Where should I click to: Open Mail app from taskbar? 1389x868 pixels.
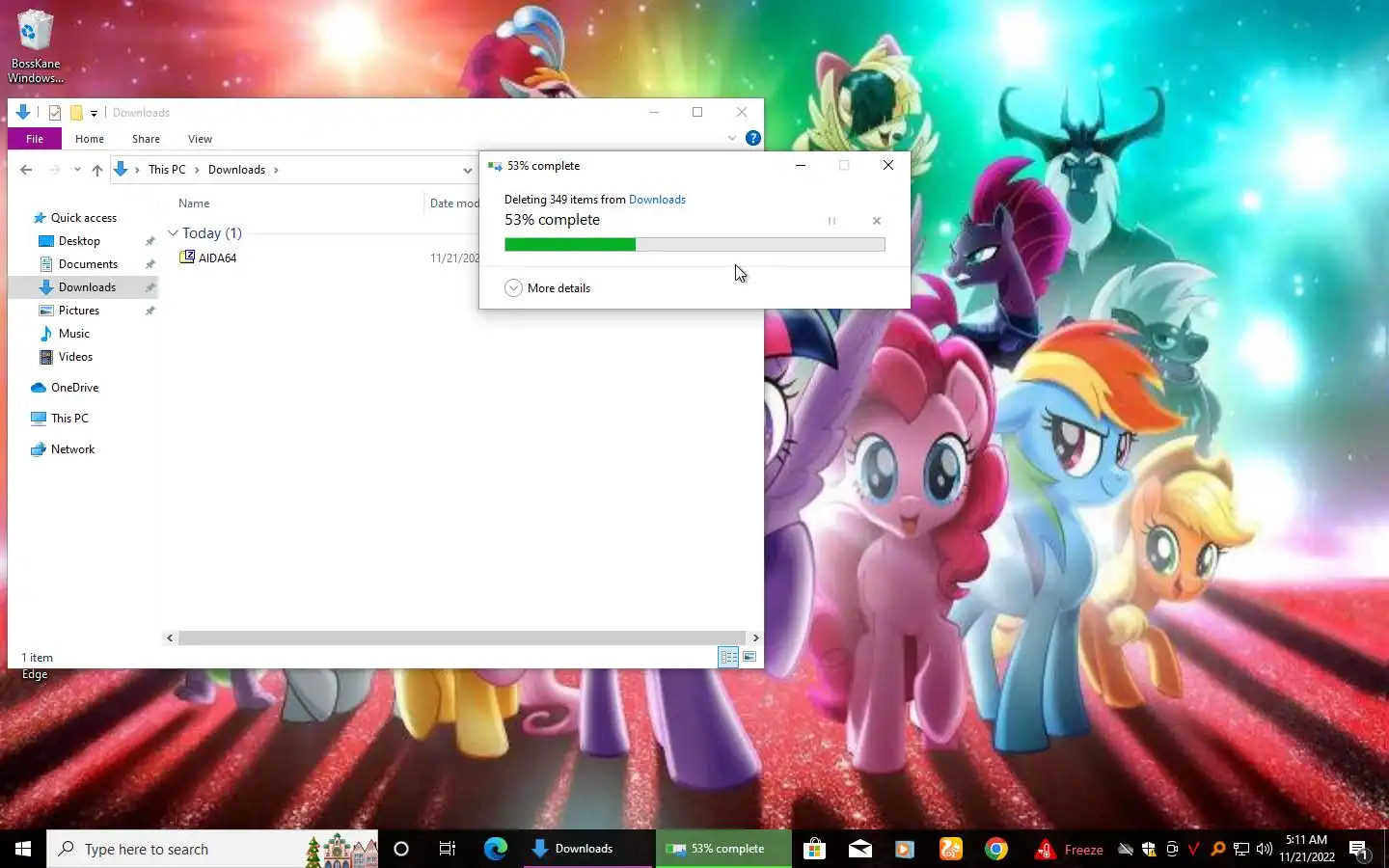(860, 849)
